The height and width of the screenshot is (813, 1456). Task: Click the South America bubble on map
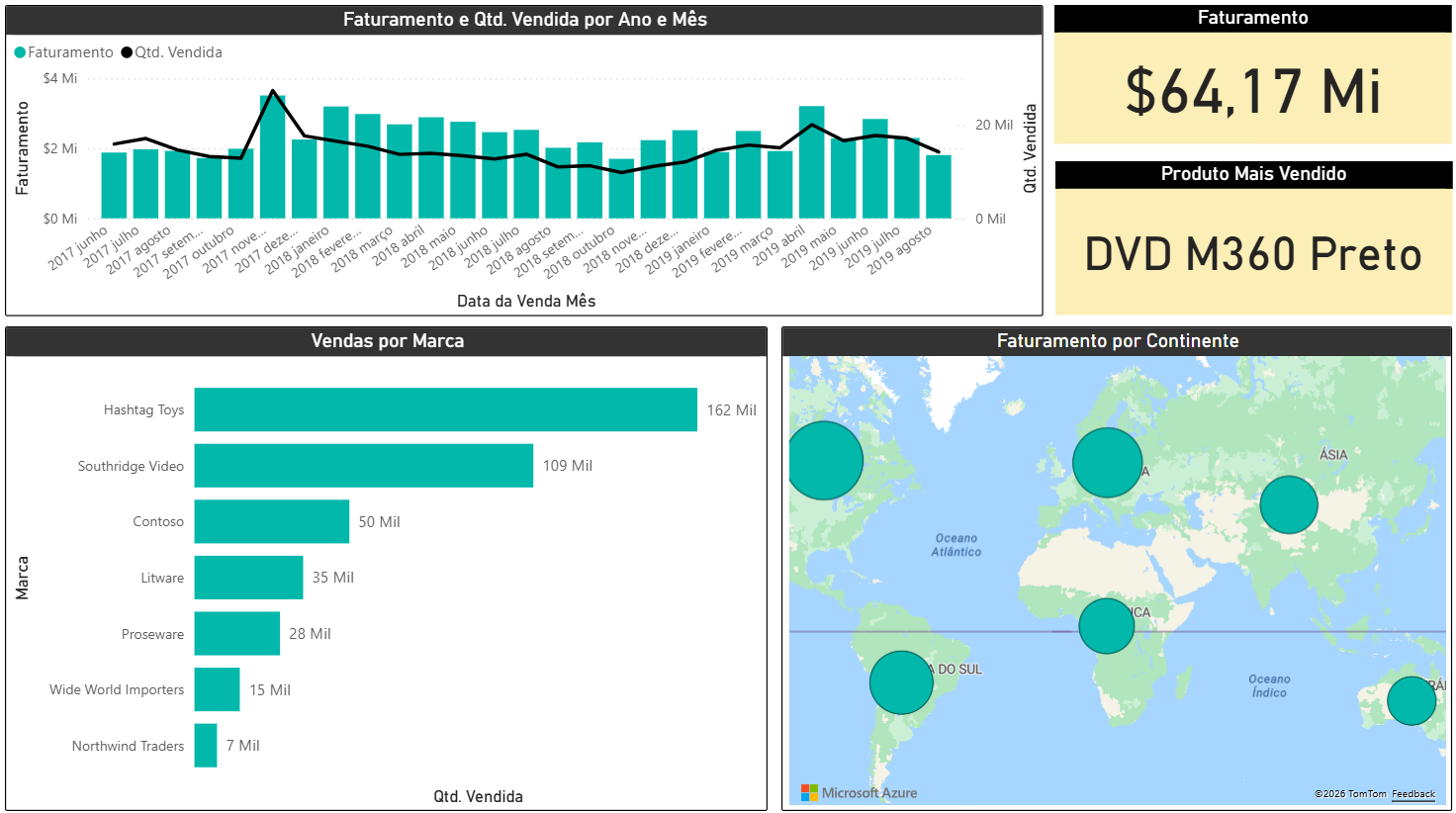tap(901, 682)
